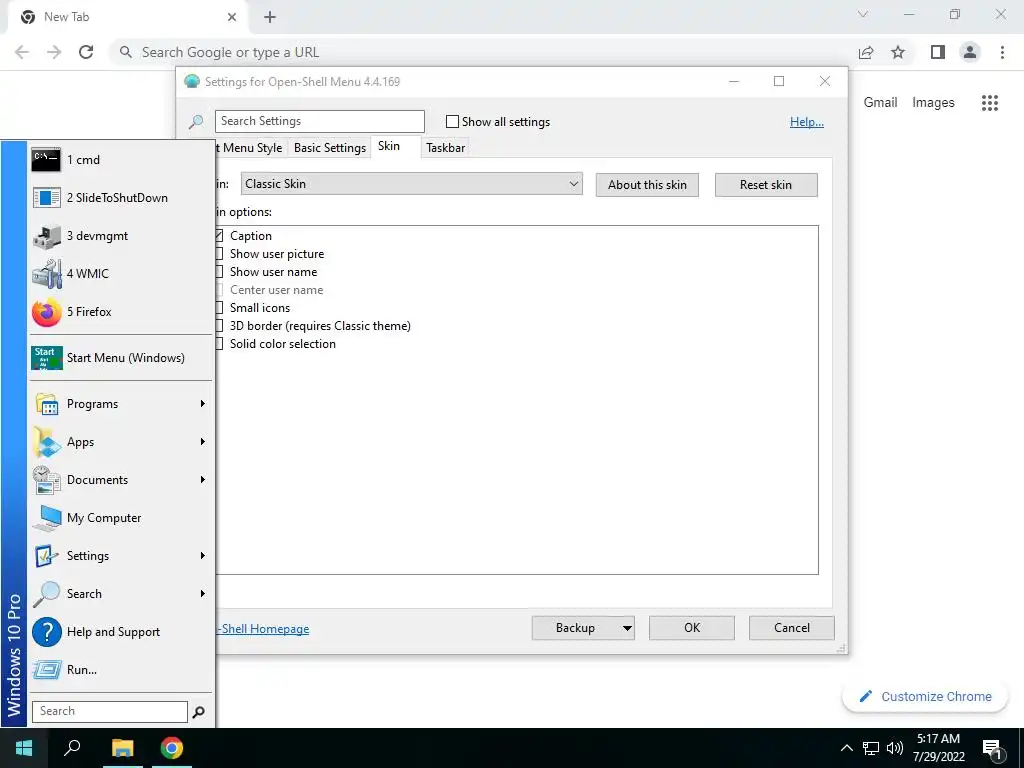Click the start menu Search box
This screenshot has width=1024, height=768.
point(110,712)
